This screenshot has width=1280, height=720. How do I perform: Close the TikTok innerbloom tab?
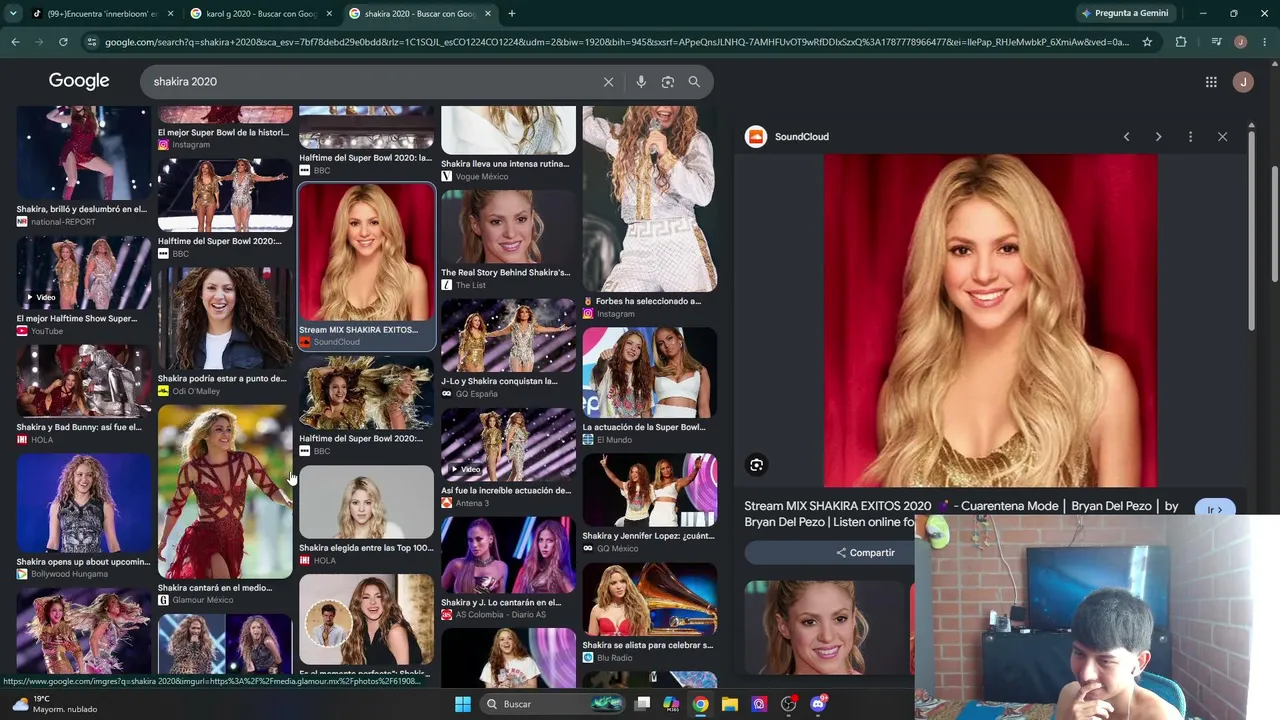pos(170,14)
